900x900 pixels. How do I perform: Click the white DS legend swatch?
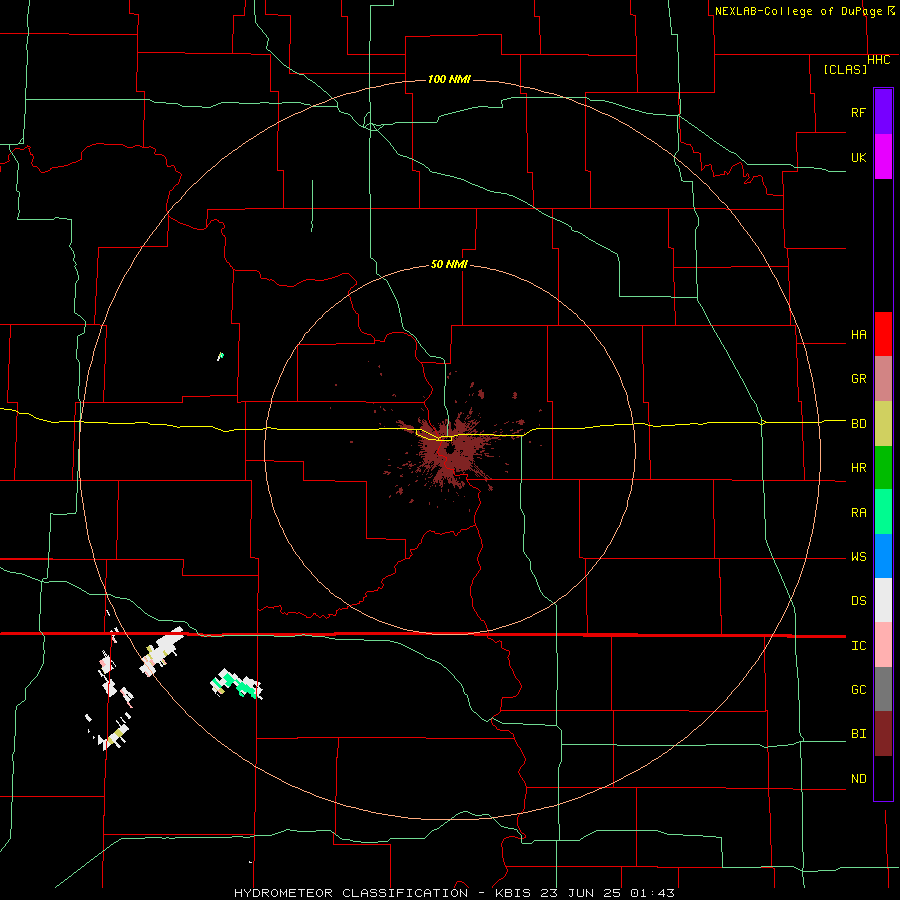pyautogui.click(x=883, y=600)
